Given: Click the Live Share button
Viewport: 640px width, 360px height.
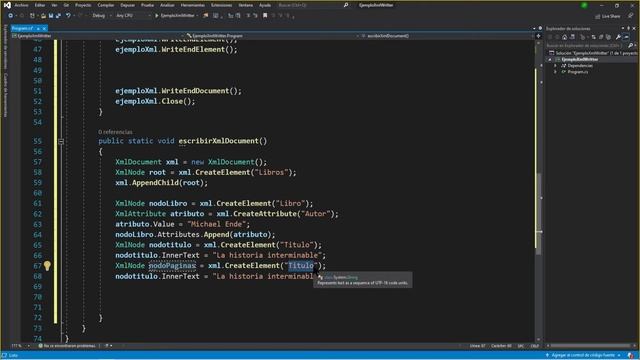Looking at the screenshot, I should click(x=607, y=16).
